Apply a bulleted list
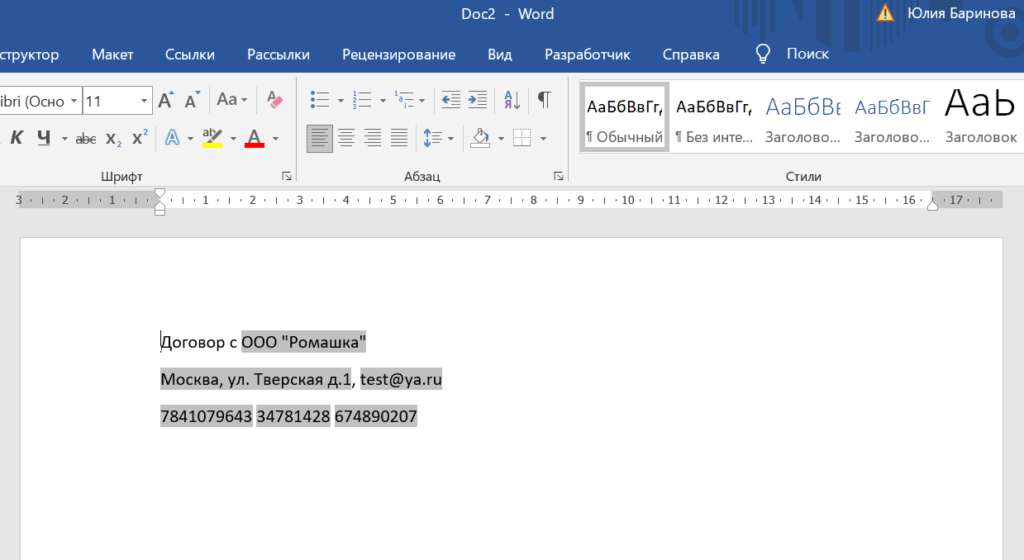 [320, 100]
